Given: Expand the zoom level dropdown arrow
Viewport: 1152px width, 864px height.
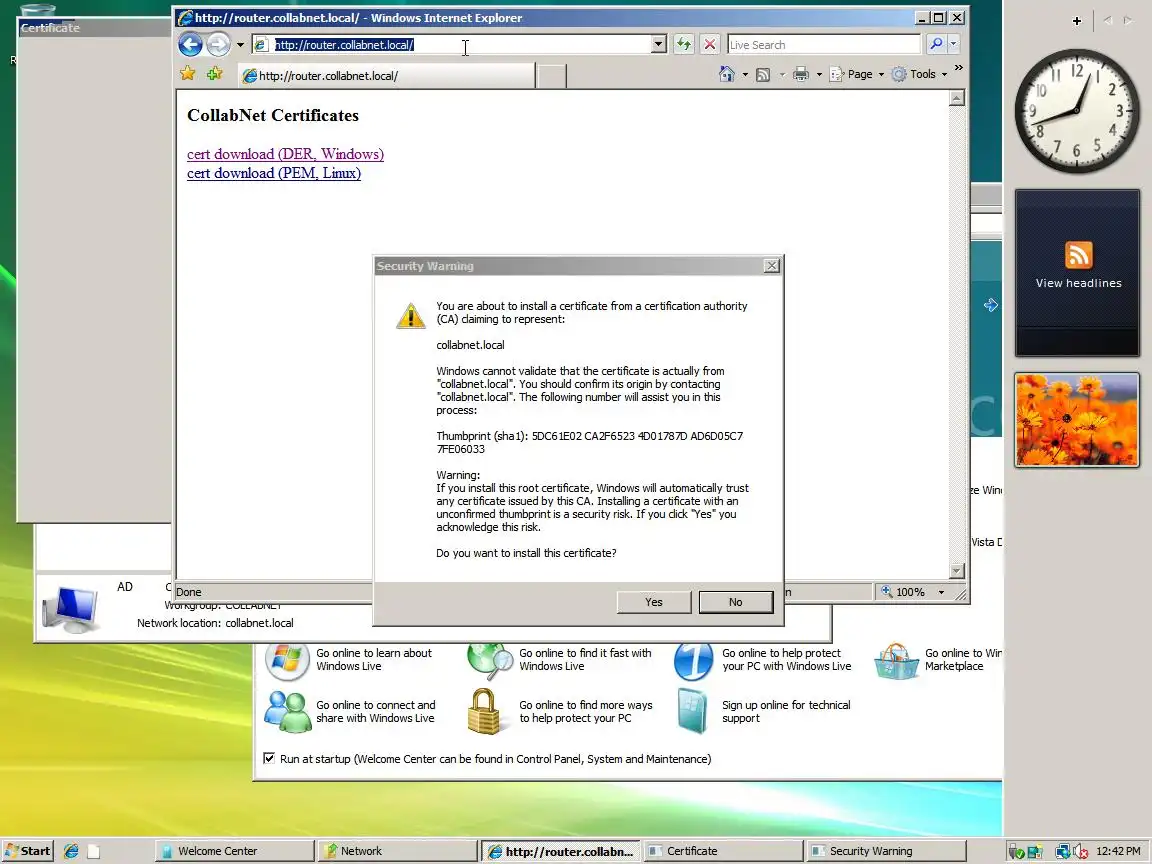Looking at the screenshot, I should [941, 592].
